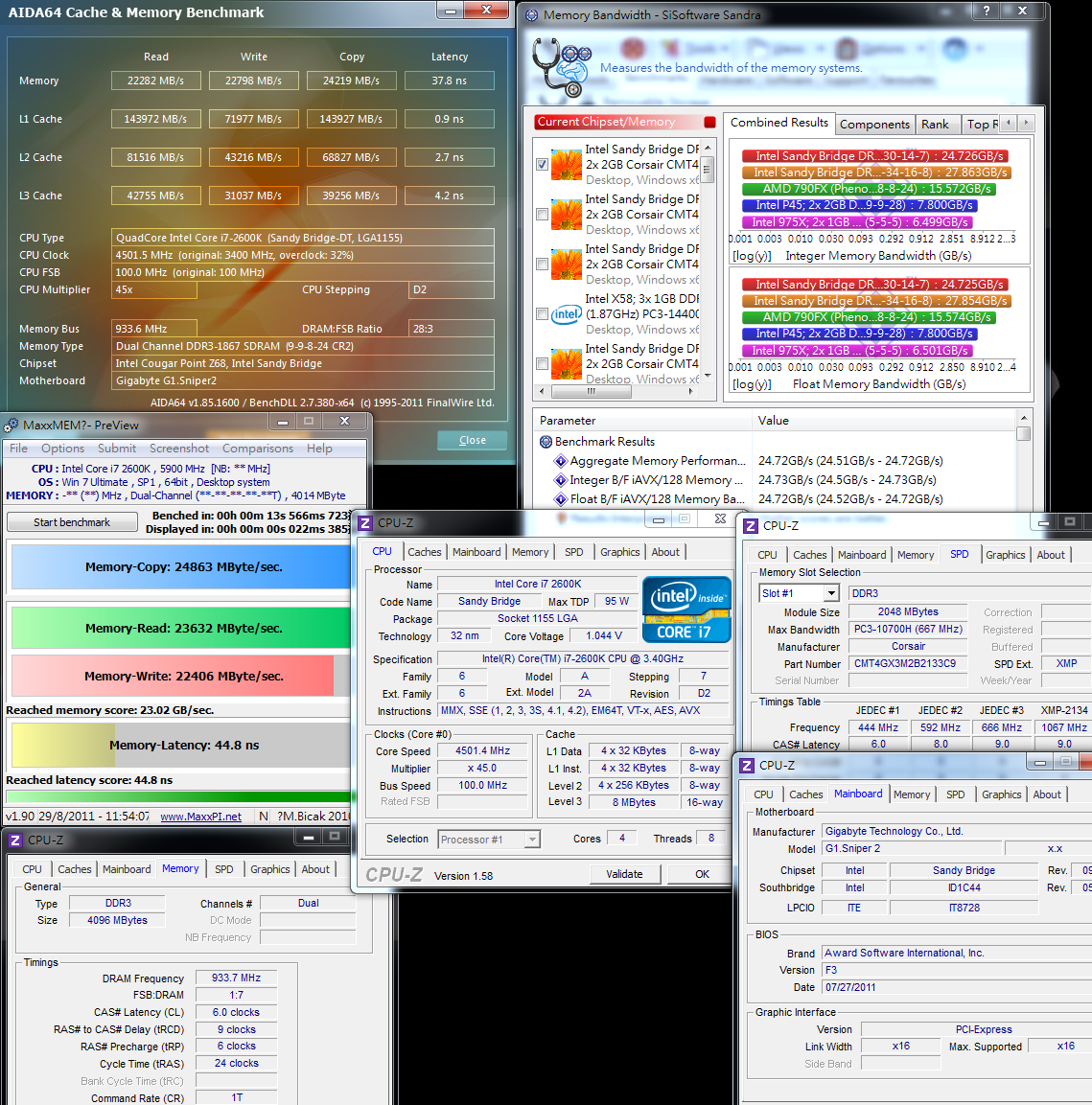Open the Current Chipset/Memory selector
This screenshot has height=1105, width=1092.
tap(624, 122)
